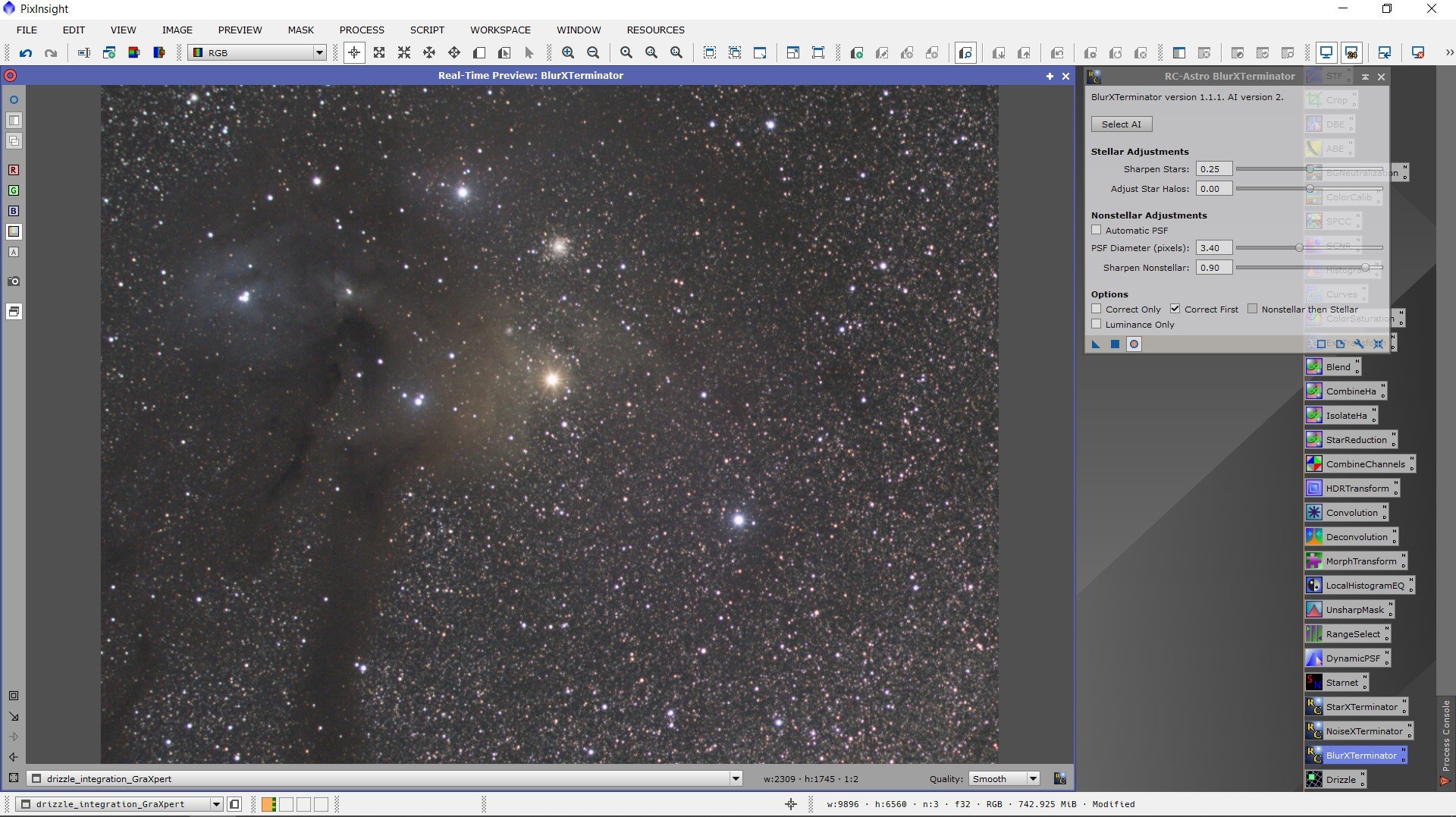1456x817 pixels.
Task: Toggle the RGB composite channel preview button
Action: 14,231
